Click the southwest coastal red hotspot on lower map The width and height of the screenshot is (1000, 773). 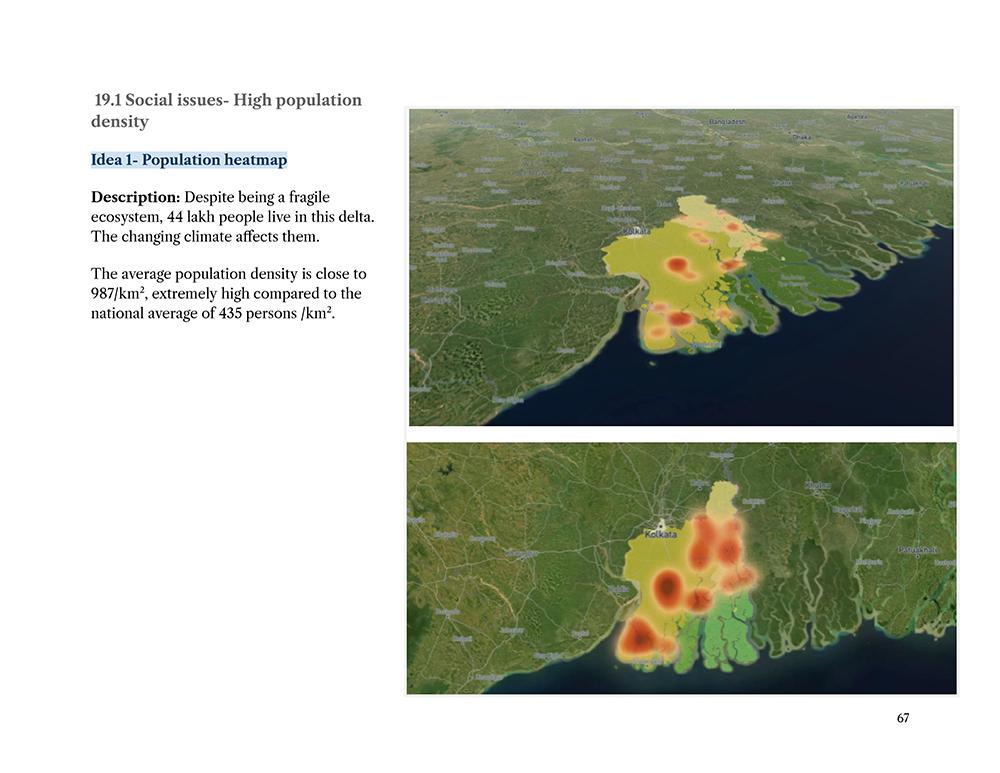pos(638,637)
